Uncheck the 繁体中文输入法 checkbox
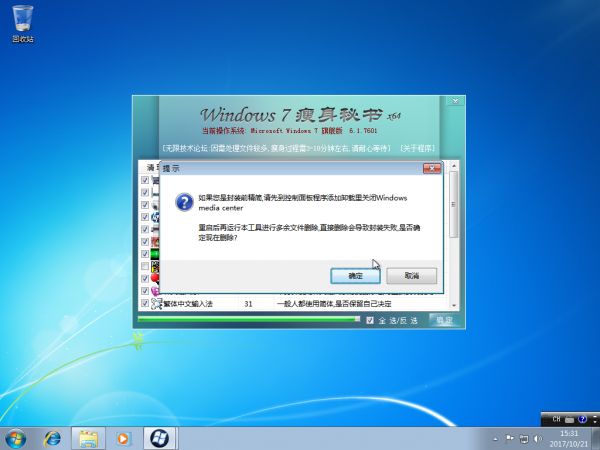This screenshot has width=600, height=450. 145,303
